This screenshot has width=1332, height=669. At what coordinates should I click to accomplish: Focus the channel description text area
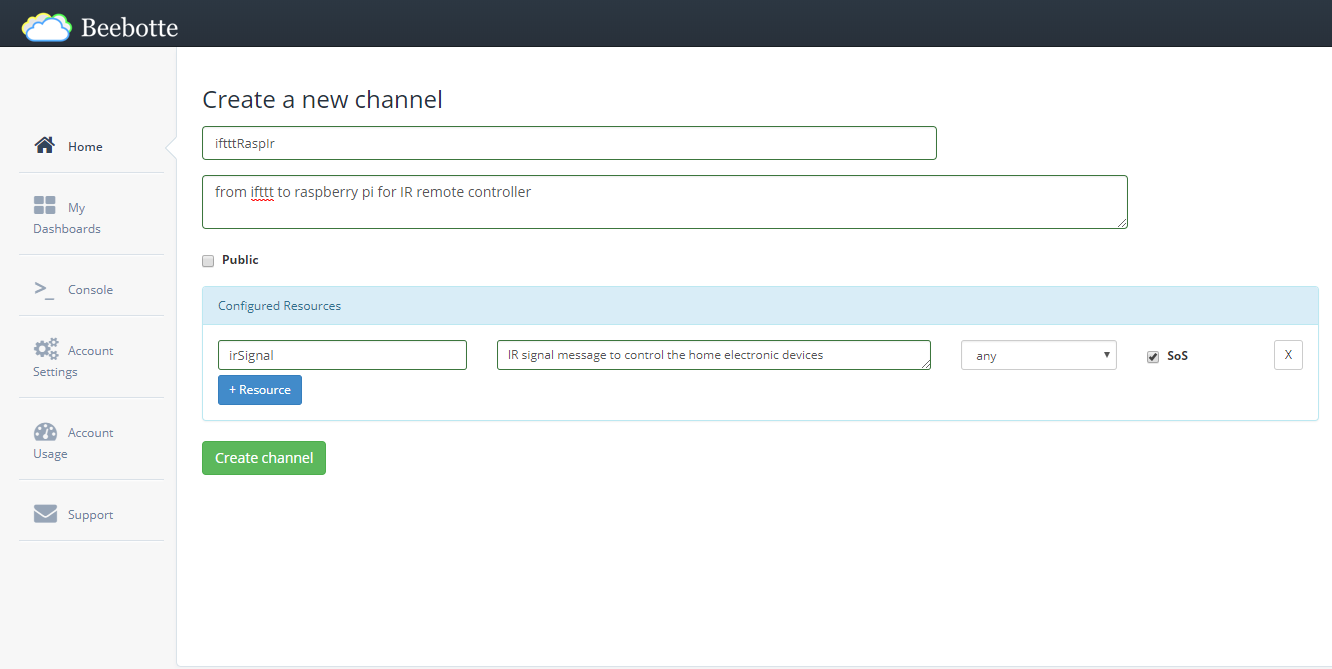[x=664, y=202]
